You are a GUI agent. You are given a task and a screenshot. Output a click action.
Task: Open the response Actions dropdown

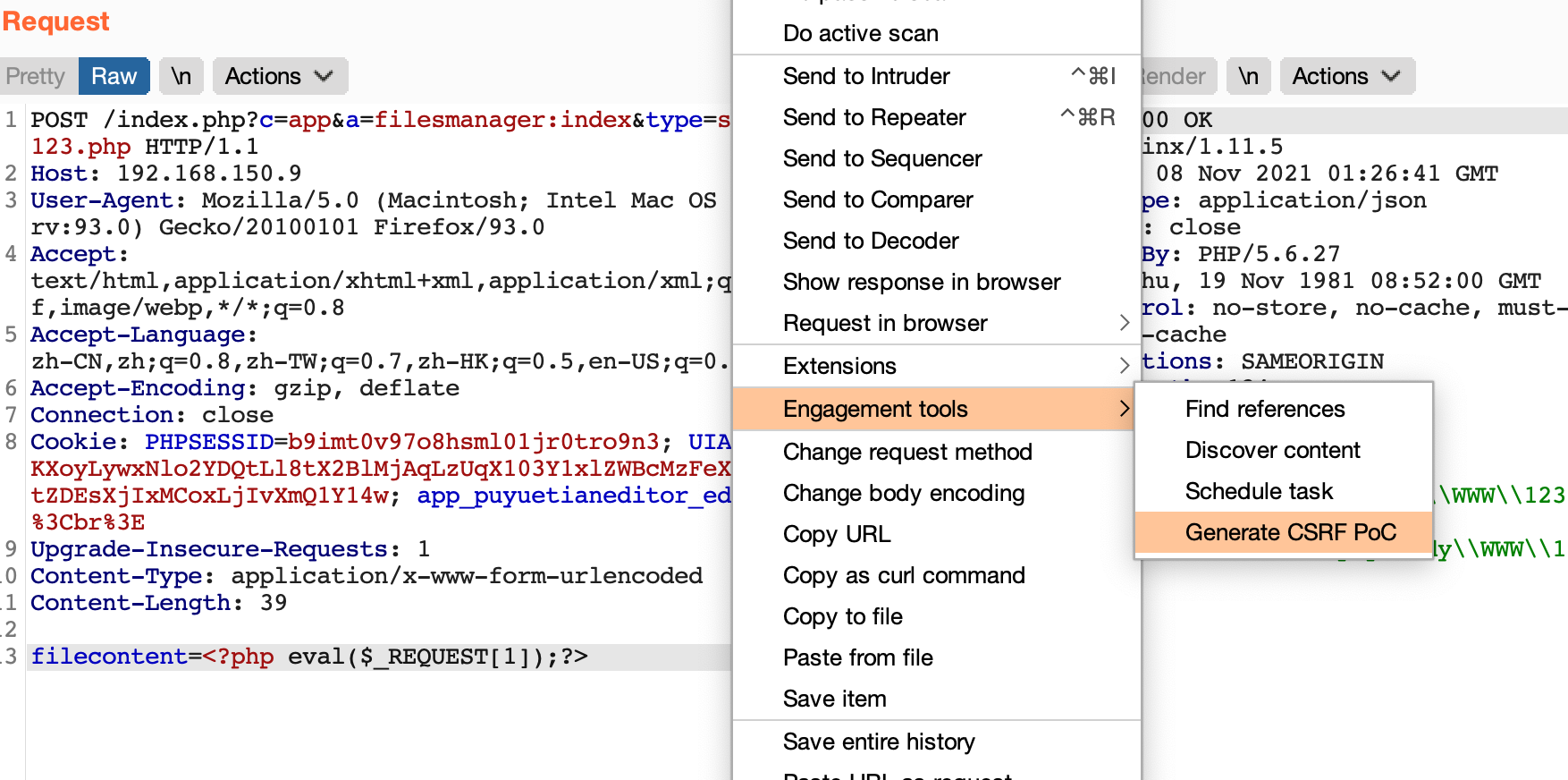1347,76
